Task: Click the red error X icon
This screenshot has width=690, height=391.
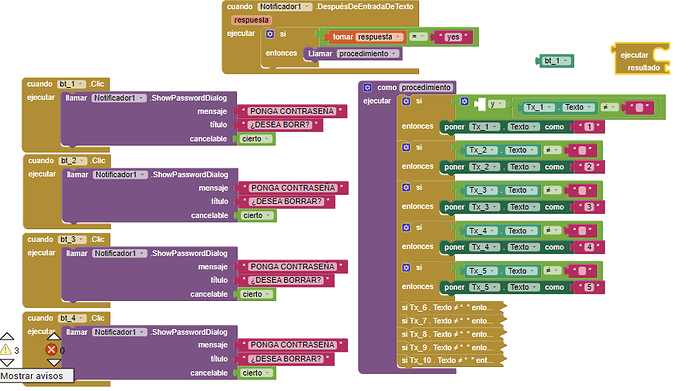Action: [51, 350]
